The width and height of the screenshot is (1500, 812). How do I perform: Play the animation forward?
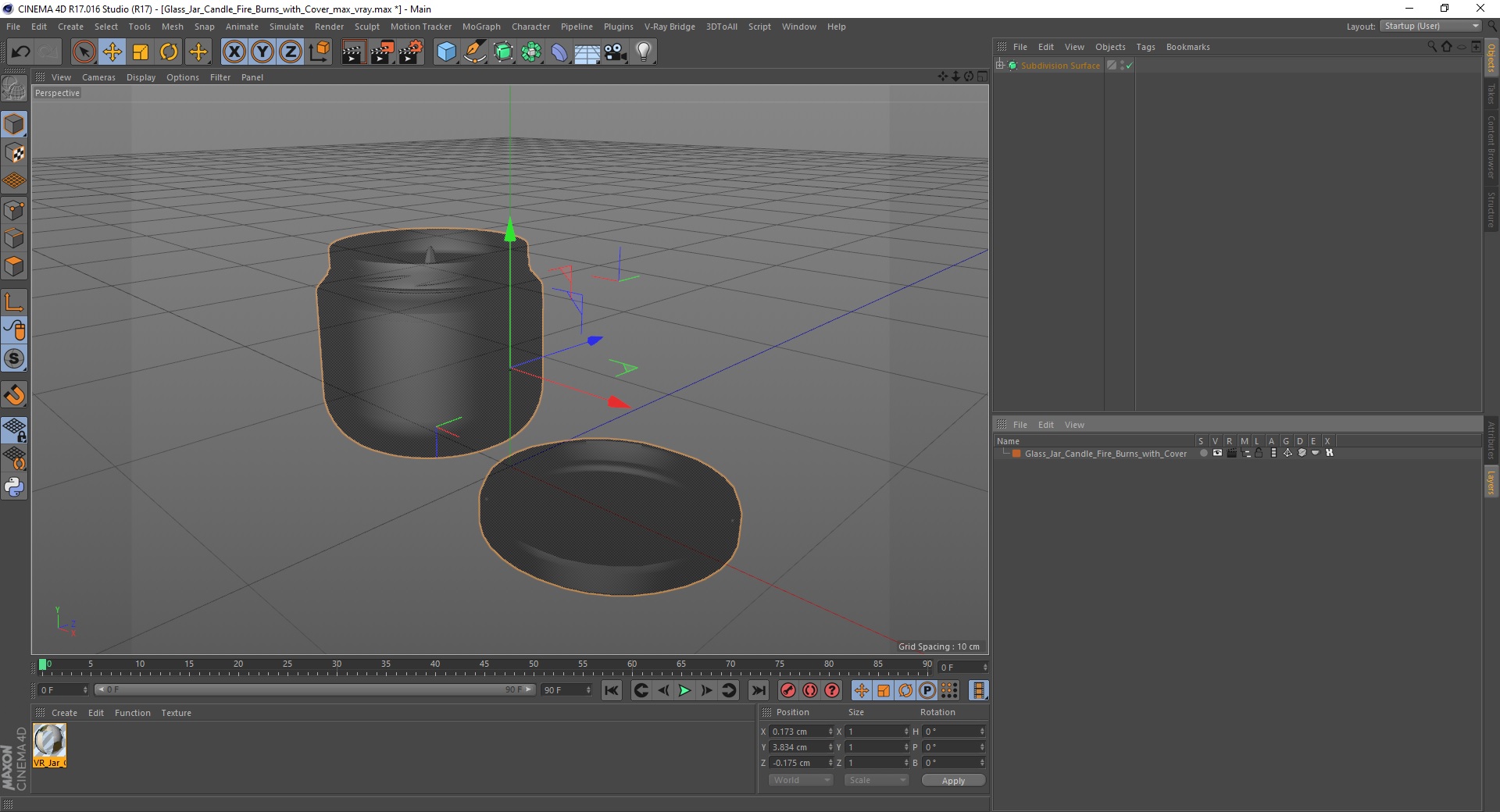[684, 690]
